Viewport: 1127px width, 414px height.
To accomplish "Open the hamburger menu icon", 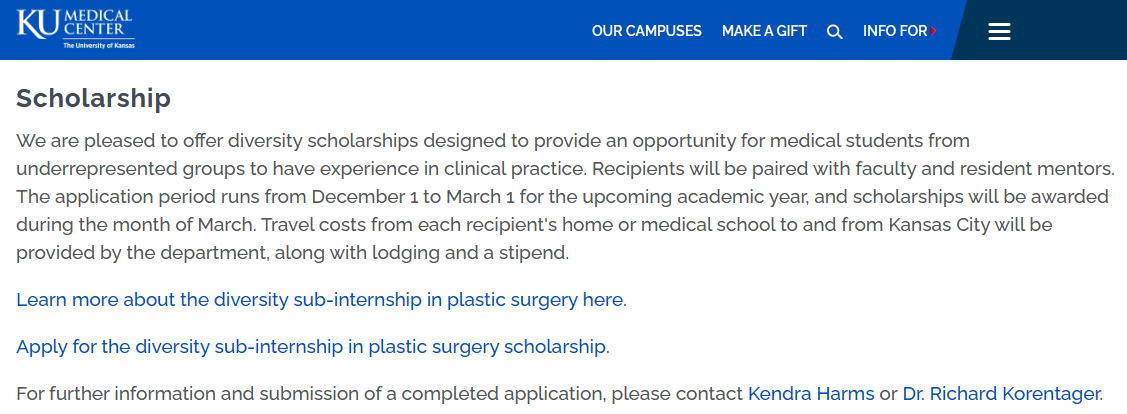I will 999,31.
